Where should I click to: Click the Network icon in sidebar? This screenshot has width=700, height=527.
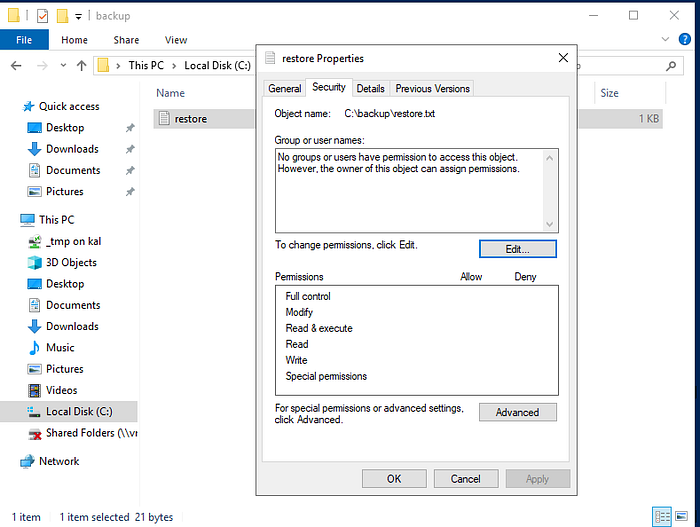click(27, 461)
